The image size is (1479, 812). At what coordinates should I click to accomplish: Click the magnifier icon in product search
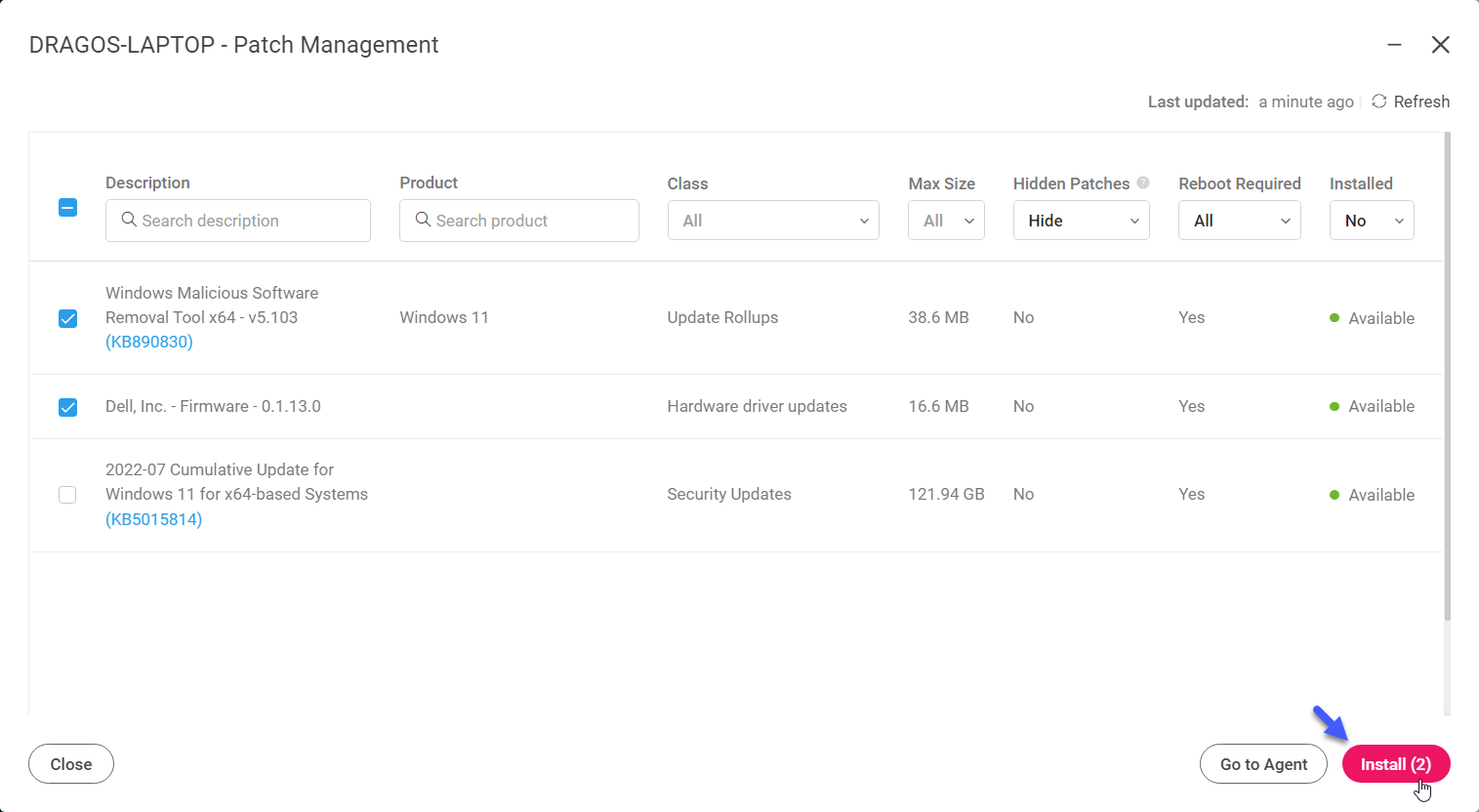tap(423, 220)
